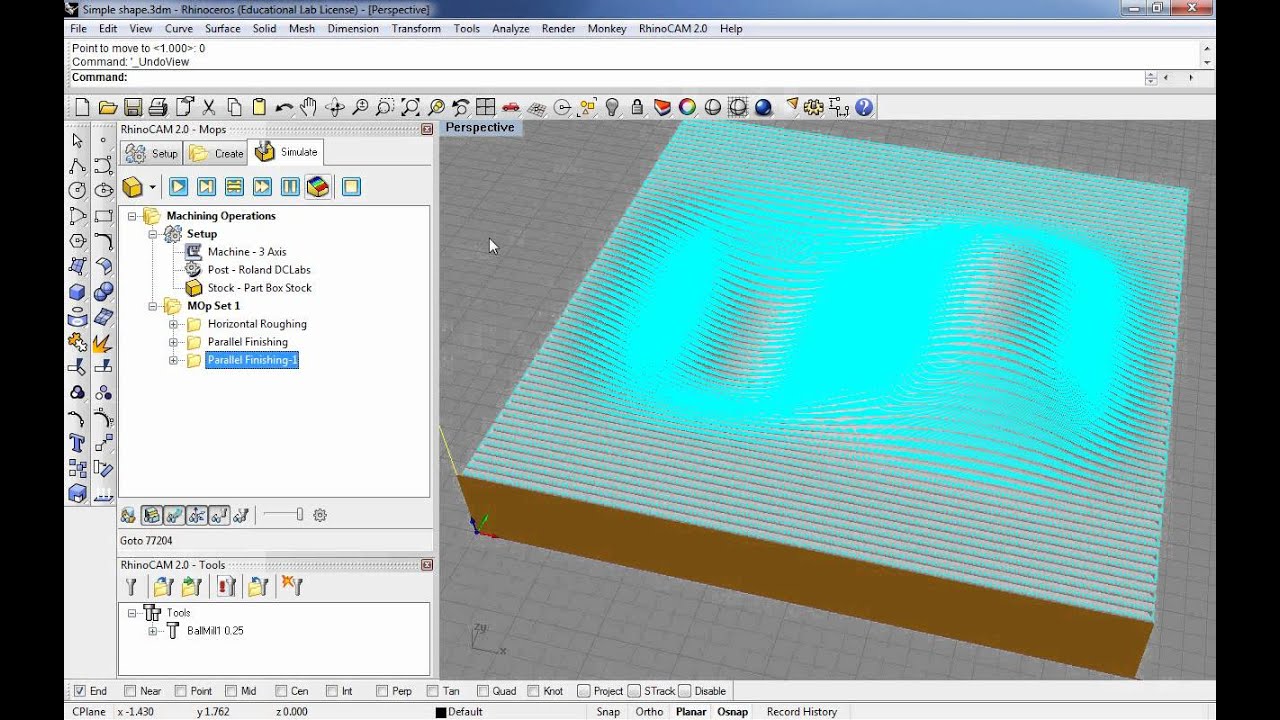Image resolution: width=1280 pixels, height=720 pixels.
Task: Expand the Horizontal Roughing operation
Action: coord(173,324)
